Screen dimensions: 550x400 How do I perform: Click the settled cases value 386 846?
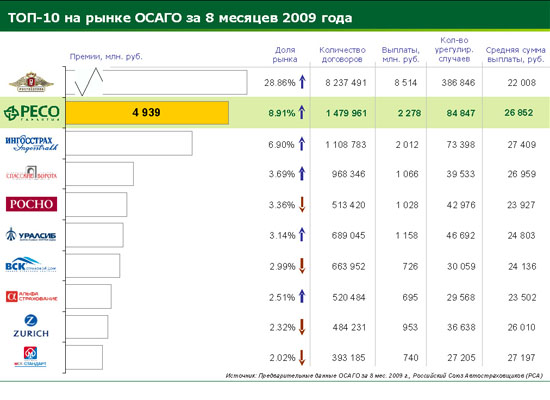pos(458,83)
